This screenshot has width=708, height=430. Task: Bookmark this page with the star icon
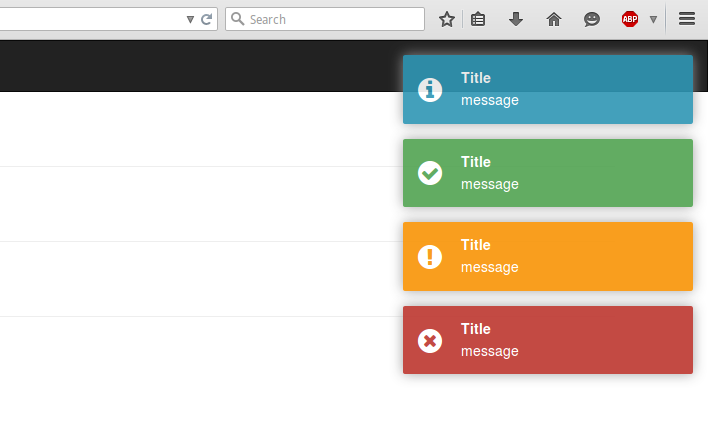(x=447, y=19)
